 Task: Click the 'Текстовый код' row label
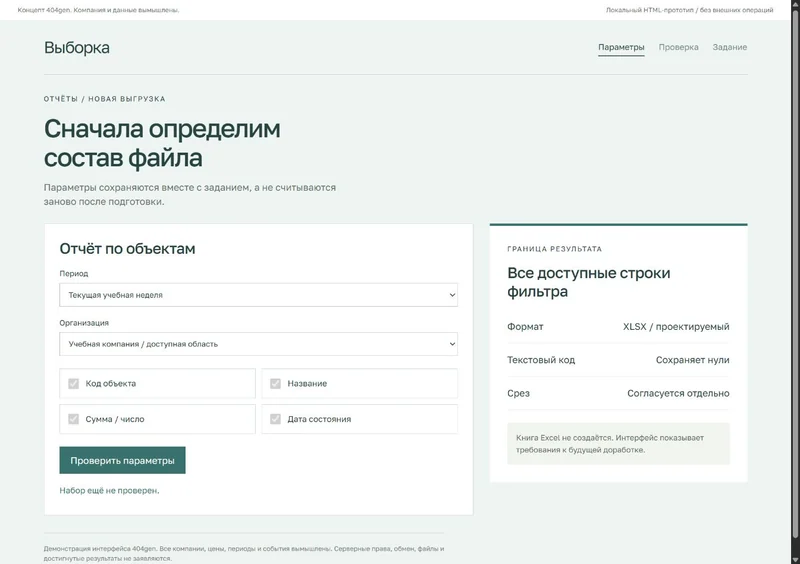pos(541,360)
